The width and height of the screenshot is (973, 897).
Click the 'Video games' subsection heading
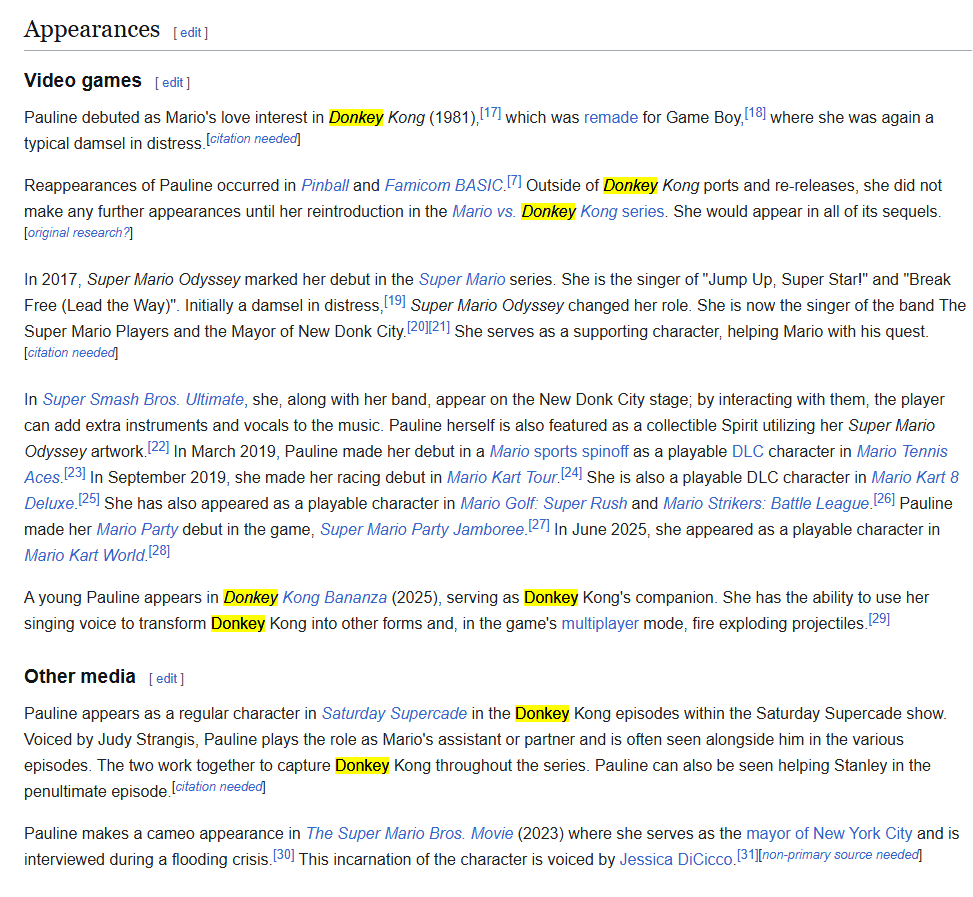pos(83,81)
